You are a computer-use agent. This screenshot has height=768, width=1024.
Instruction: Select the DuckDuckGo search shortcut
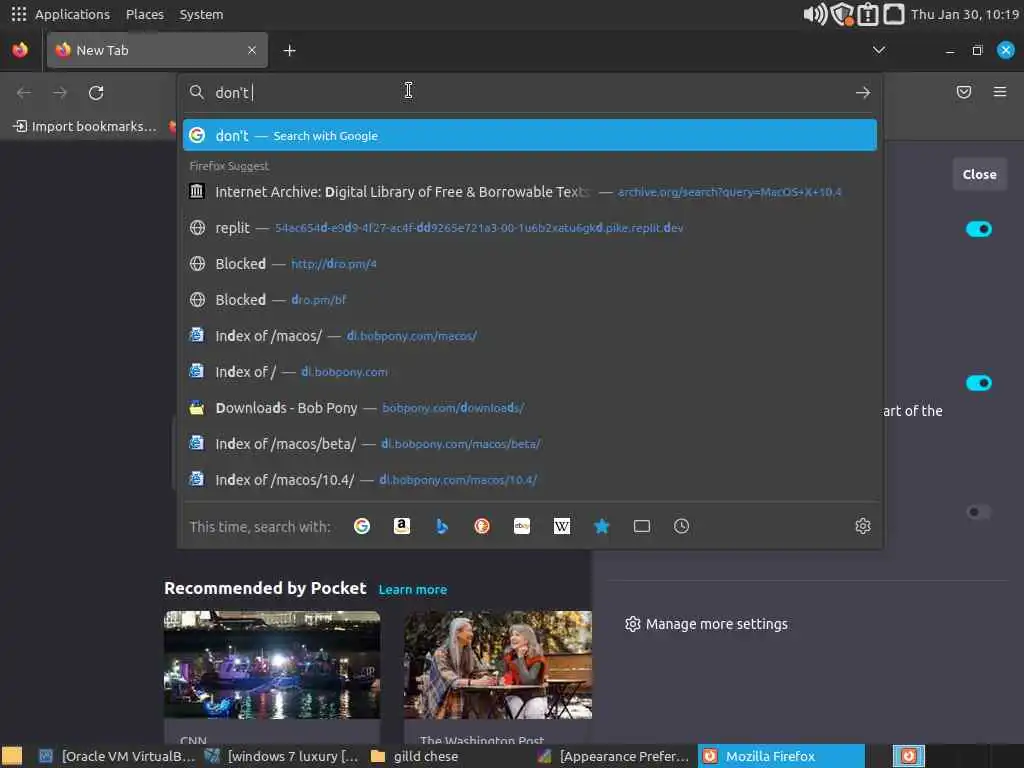coord(482,526)
